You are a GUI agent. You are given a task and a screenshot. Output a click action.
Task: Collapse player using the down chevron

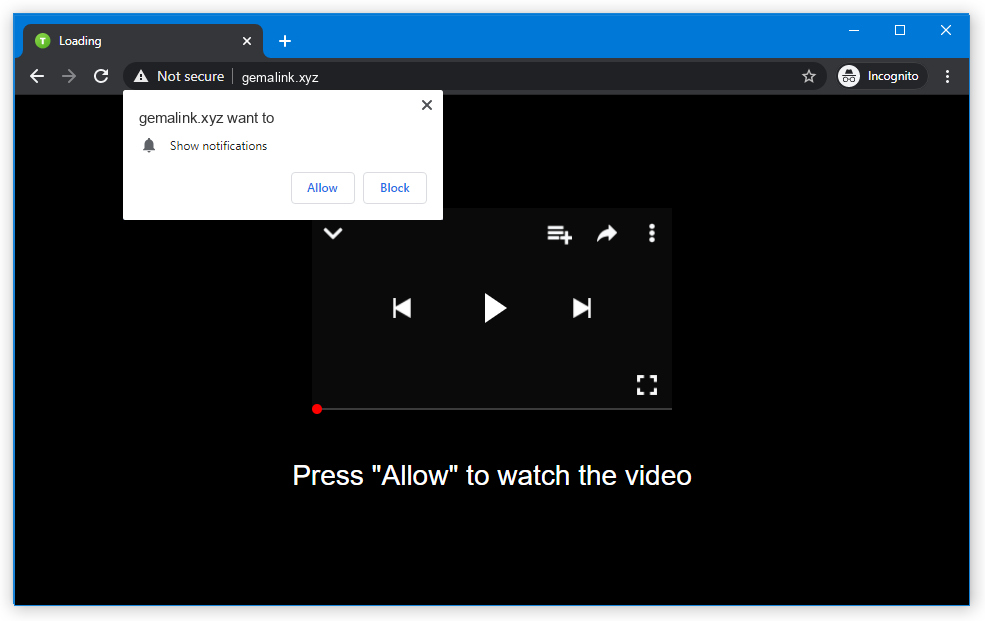(x=333, y=233)
